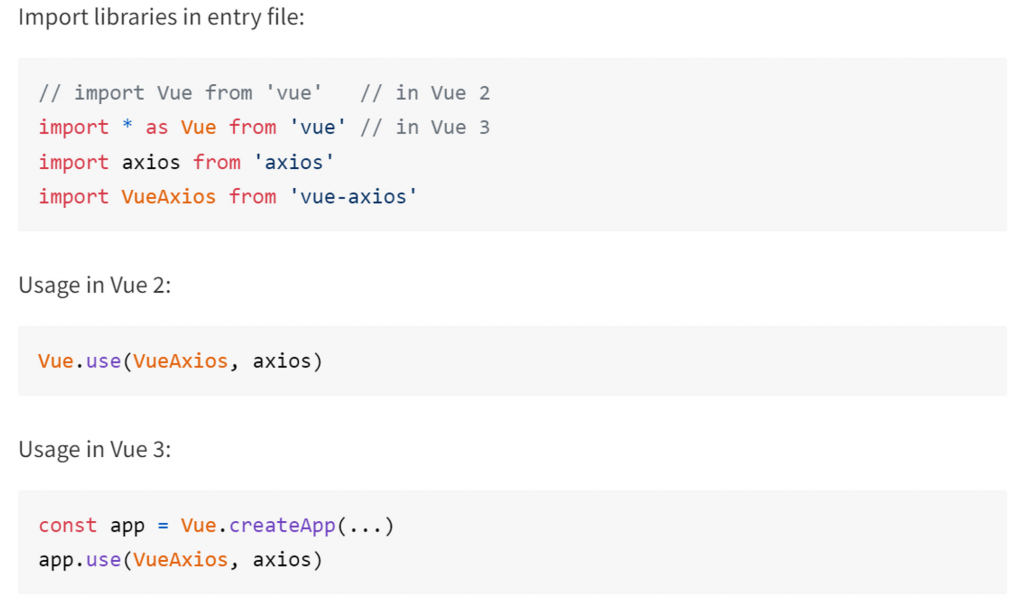Click the "Usage in Vue 3:" text
Image resolution: width=1024 pixels, height=603 pixels.
[95, 449]
